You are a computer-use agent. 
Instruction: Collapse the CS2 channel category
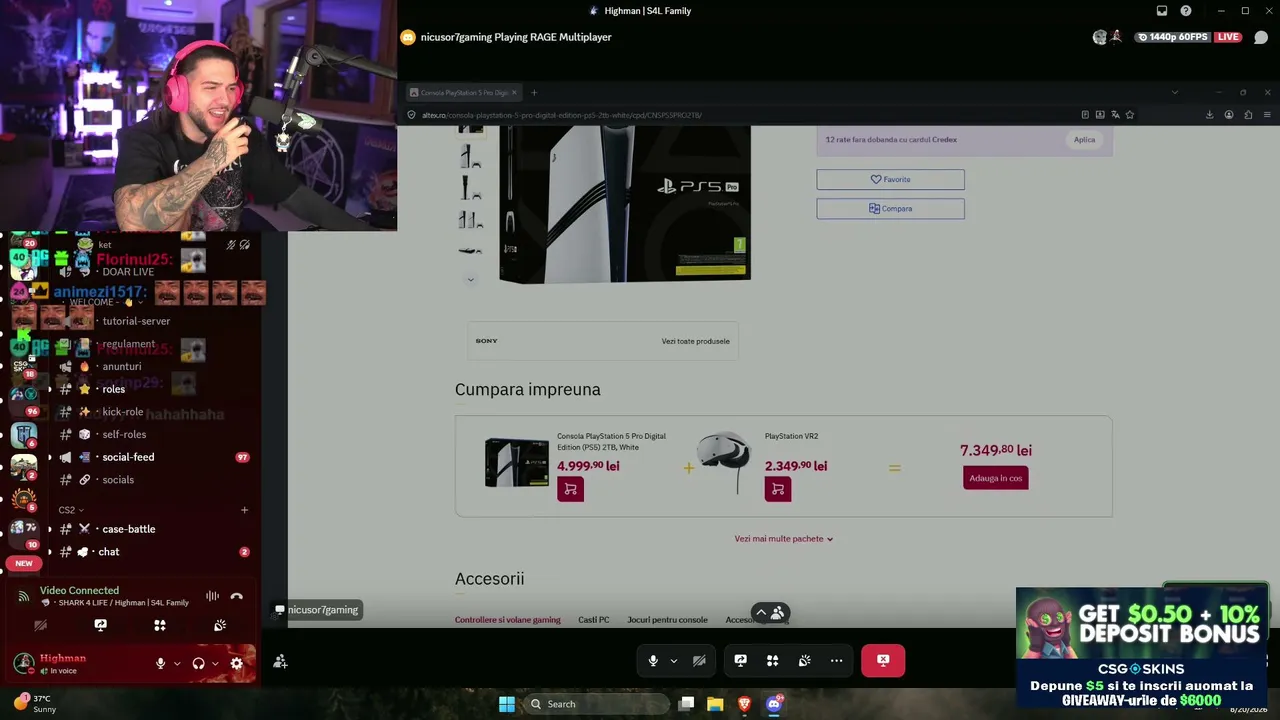[x=71, y=510]
